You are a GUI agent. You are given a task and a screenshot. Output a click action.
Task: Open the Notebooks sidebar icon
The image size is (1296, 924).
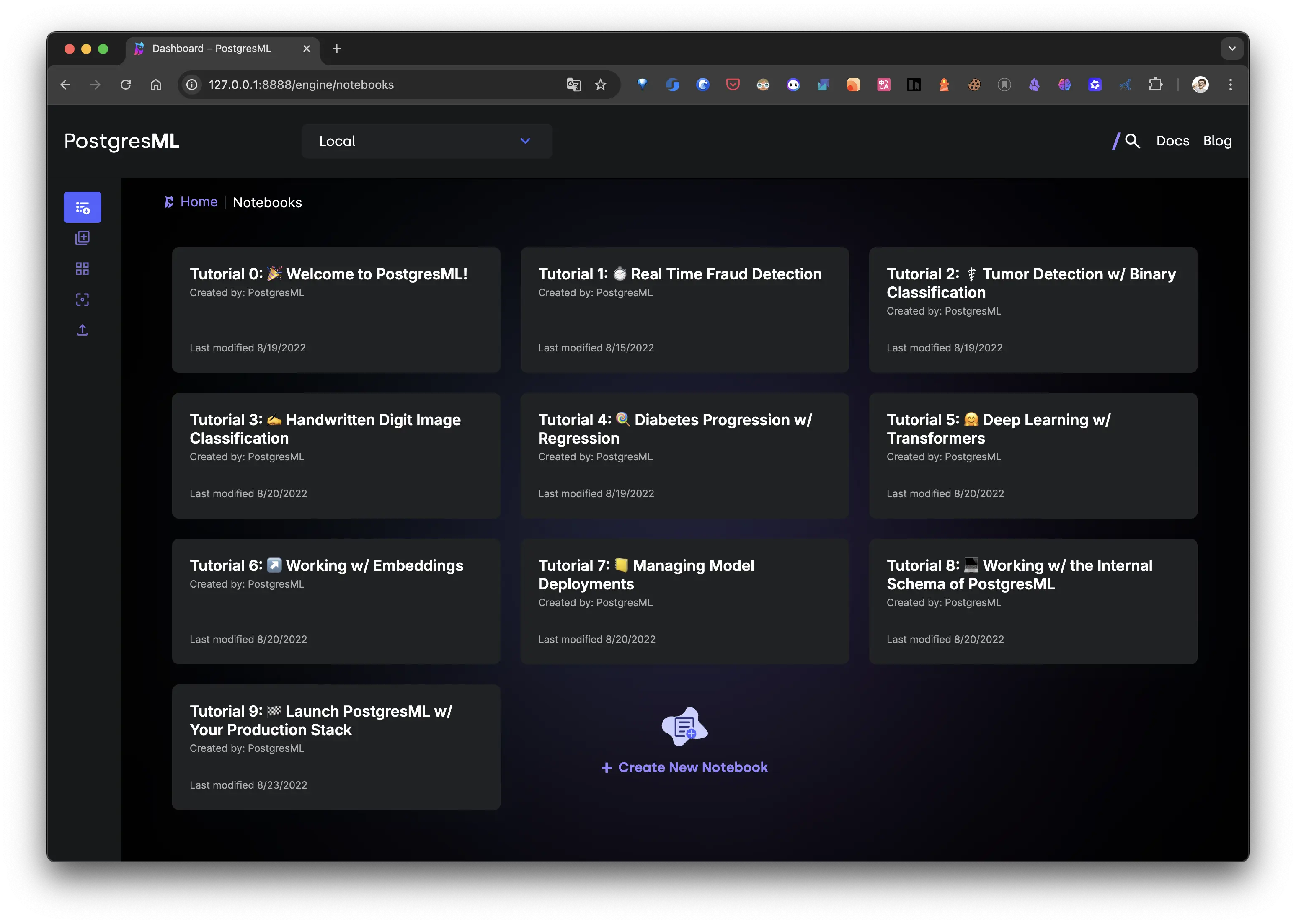coord(83,208)
